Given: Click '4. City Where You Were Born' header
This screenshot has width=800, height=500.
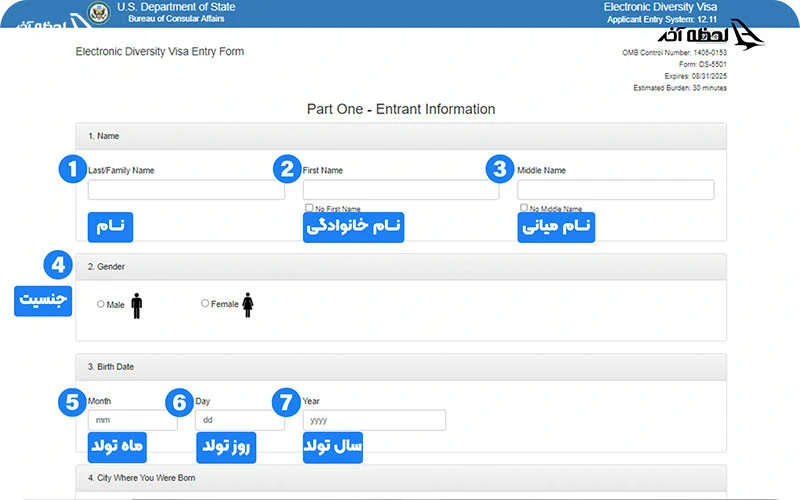Looking at the screenshot, I should coord(401,478).
